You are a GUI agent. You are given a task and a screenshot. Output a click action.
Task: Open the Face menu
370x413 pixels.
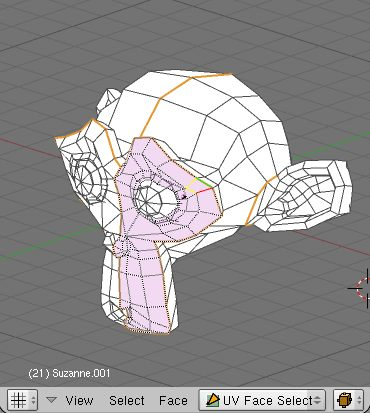pyautogui.click(x=173, y=400)
